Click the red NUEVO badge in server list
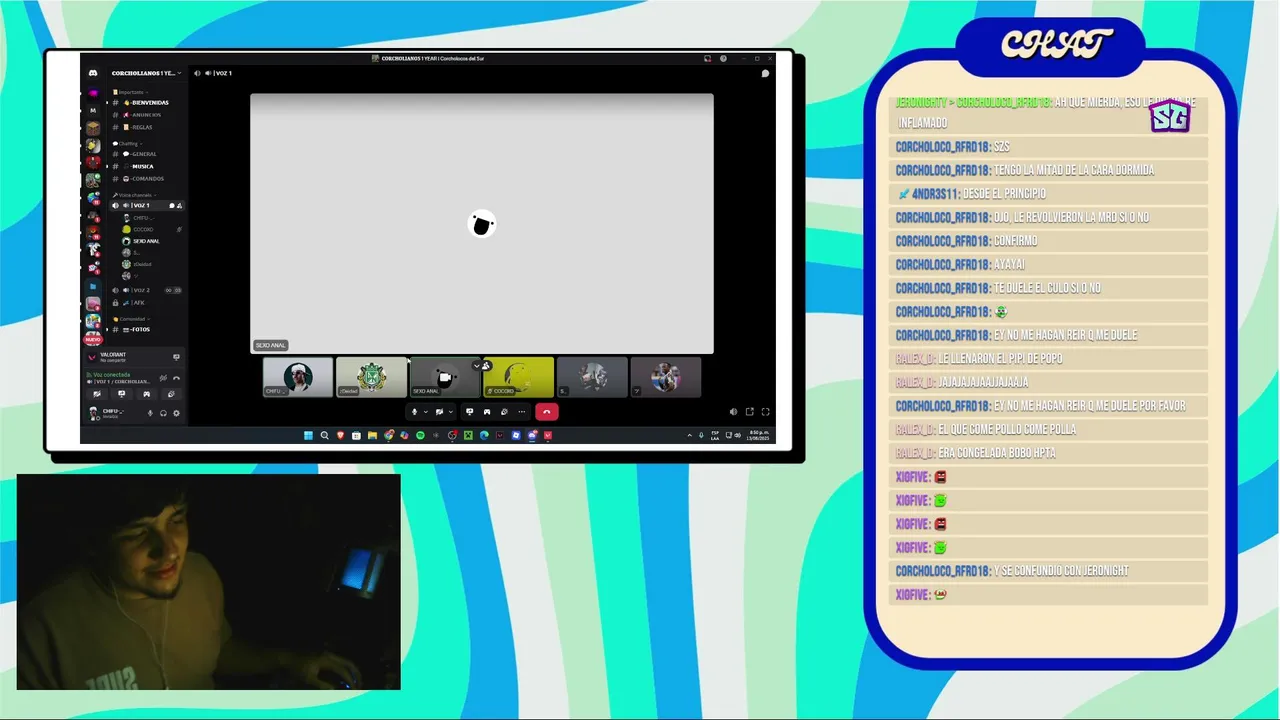 93,340
